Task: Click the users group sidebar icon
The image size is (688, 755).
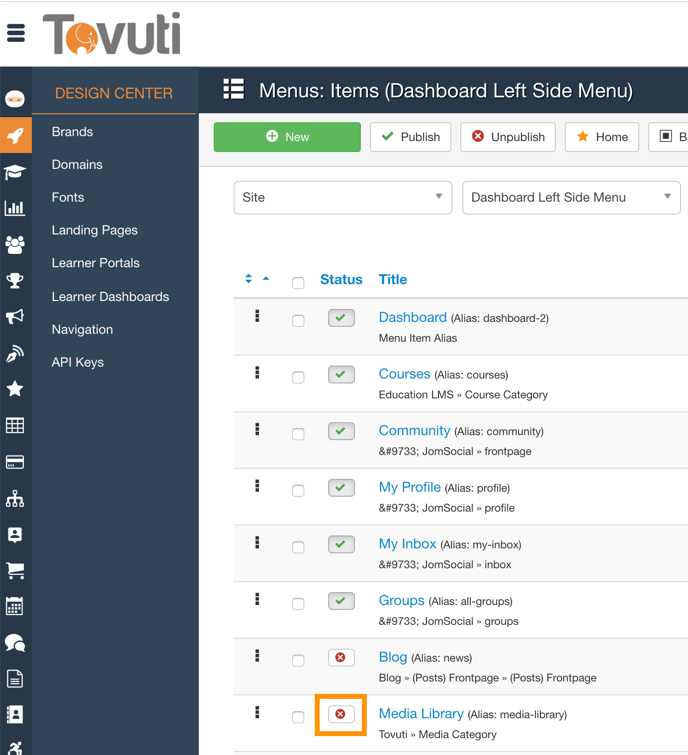Action: (15, 244)
